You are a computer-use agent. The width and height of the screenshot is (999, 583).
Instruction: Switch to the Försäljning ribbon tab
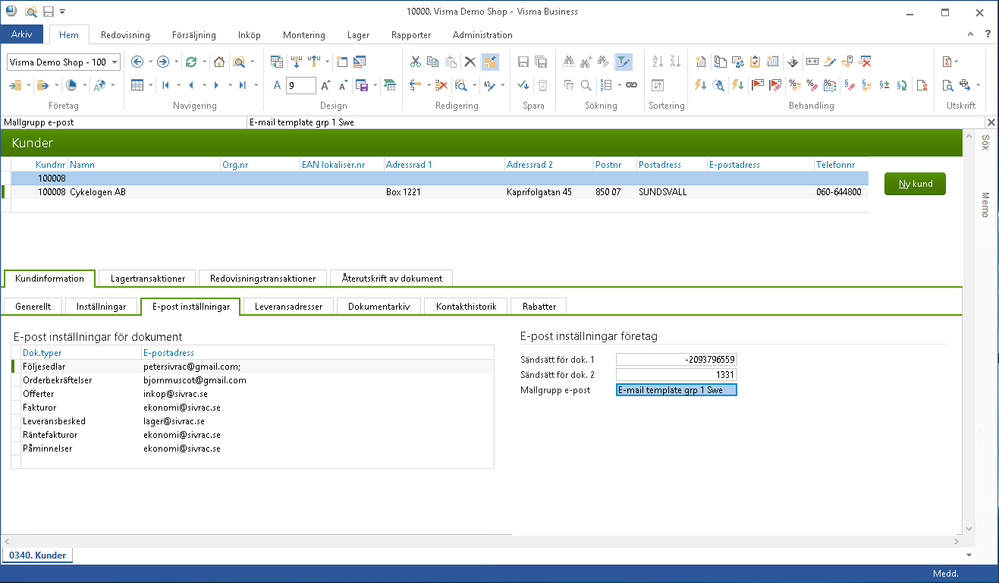point(194,35)
